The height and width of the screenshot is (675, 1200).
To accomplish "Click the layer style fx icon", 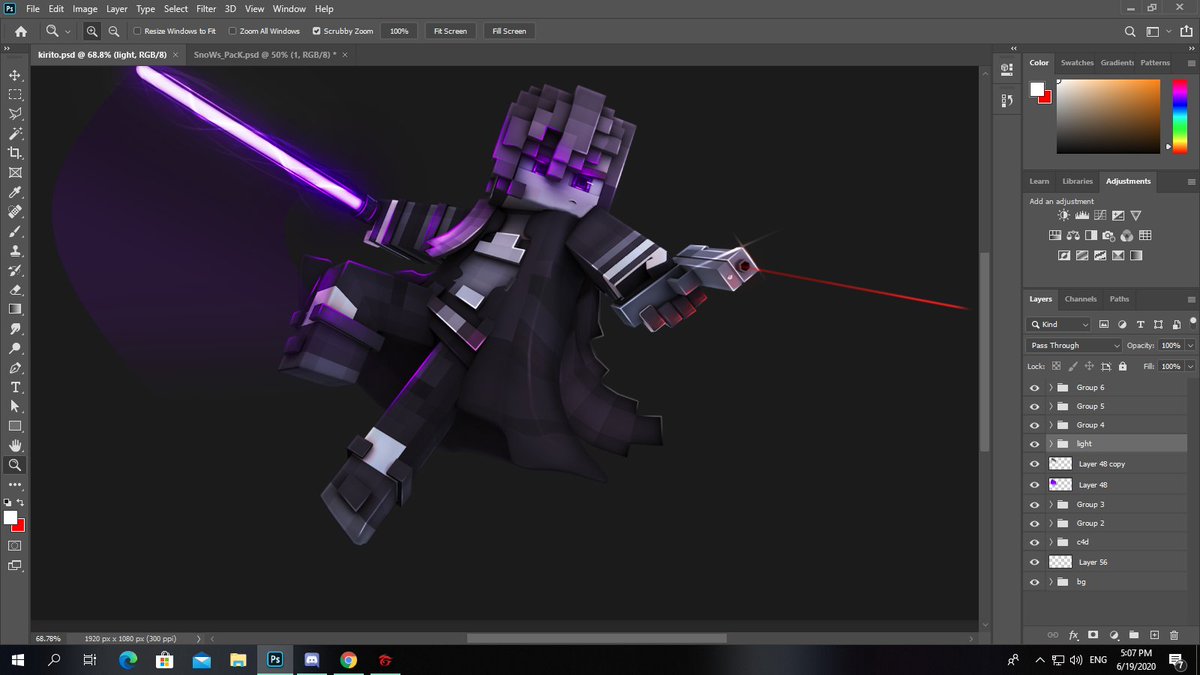I will (1074, 635).
